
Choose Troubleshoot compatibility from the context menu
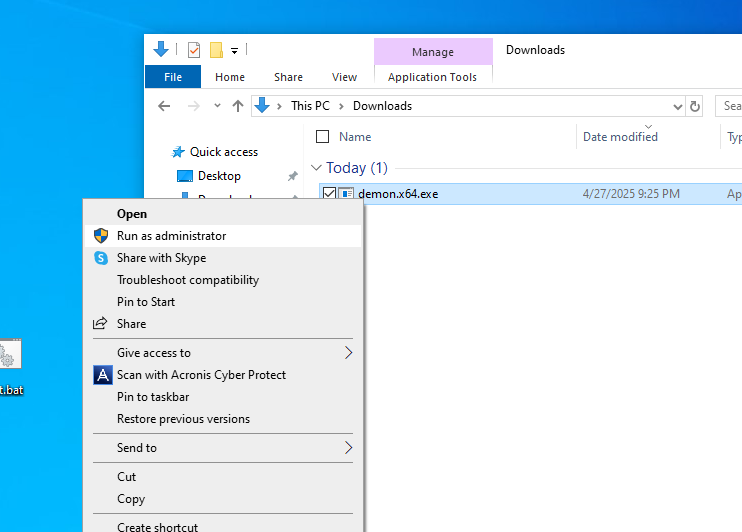coord(188,280)
